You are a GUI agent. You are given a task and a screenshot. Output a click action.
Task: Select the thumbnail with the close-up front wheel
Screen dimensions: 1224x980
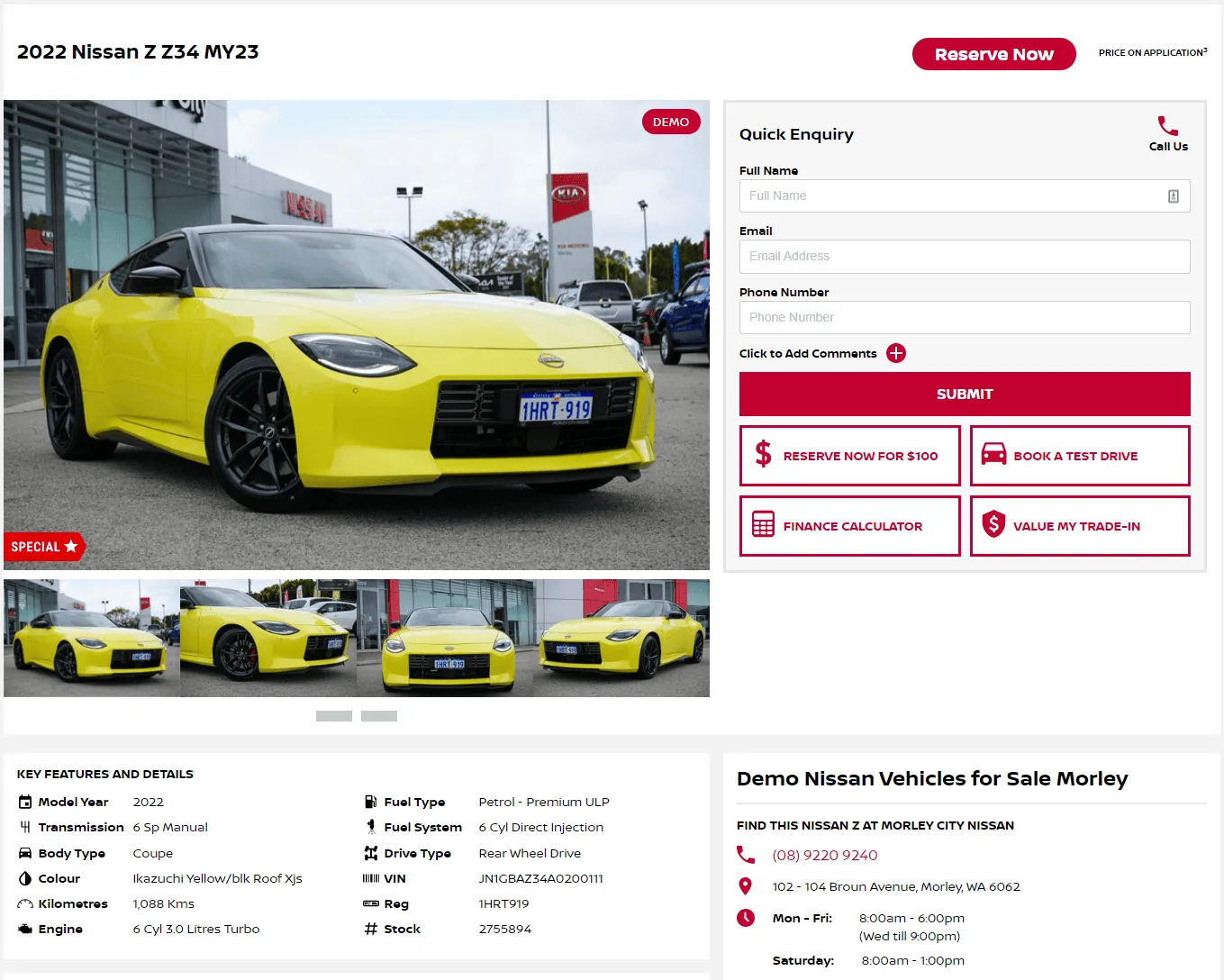click(x=268, y=638)
